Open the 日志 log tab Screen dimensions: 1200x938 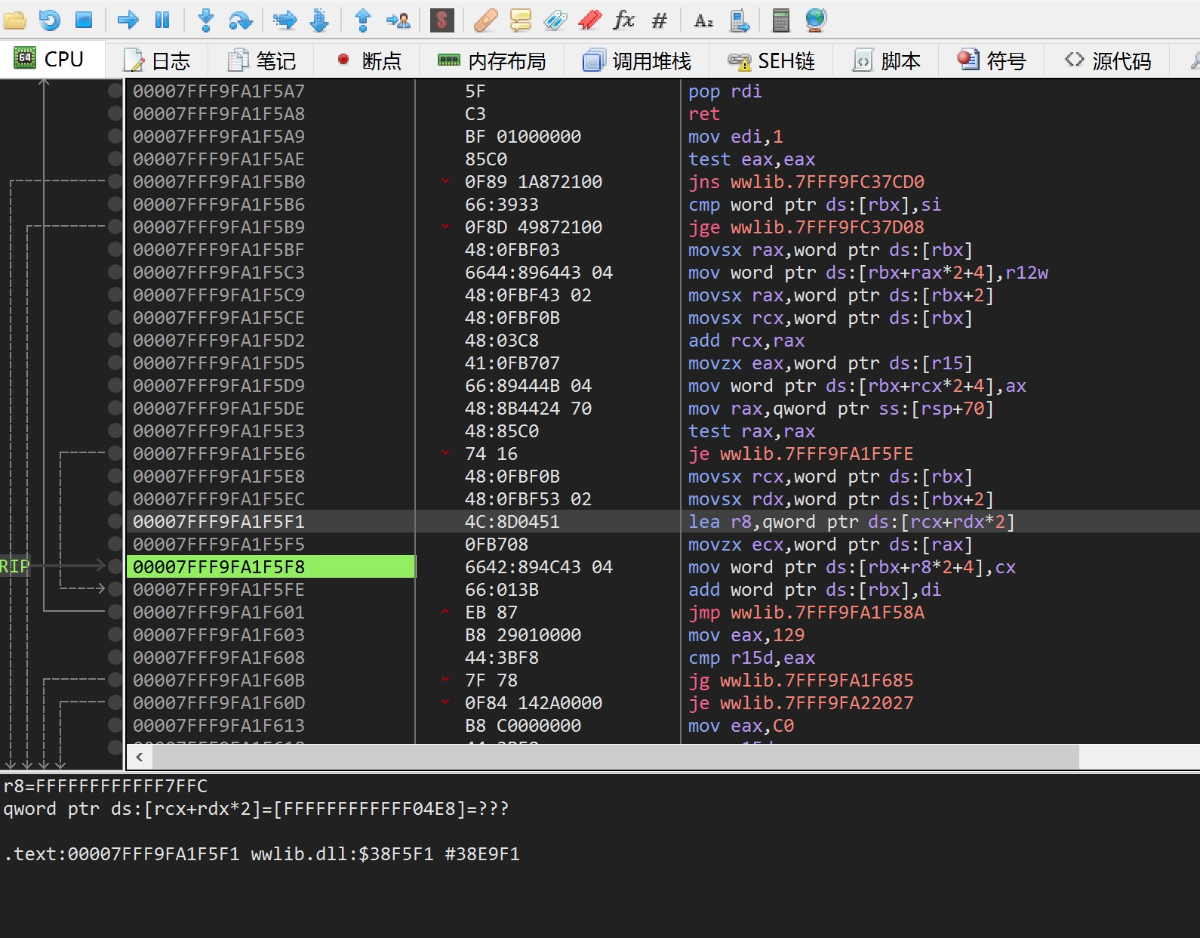pyautogui.click(x=157, y=60)
